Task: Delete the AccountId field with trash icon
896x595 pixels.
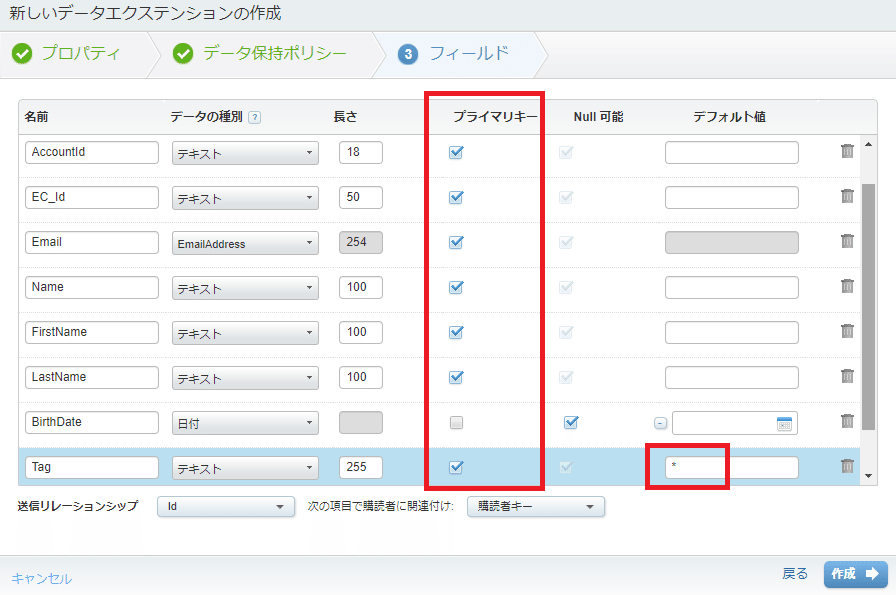Action: click(847, 151)
